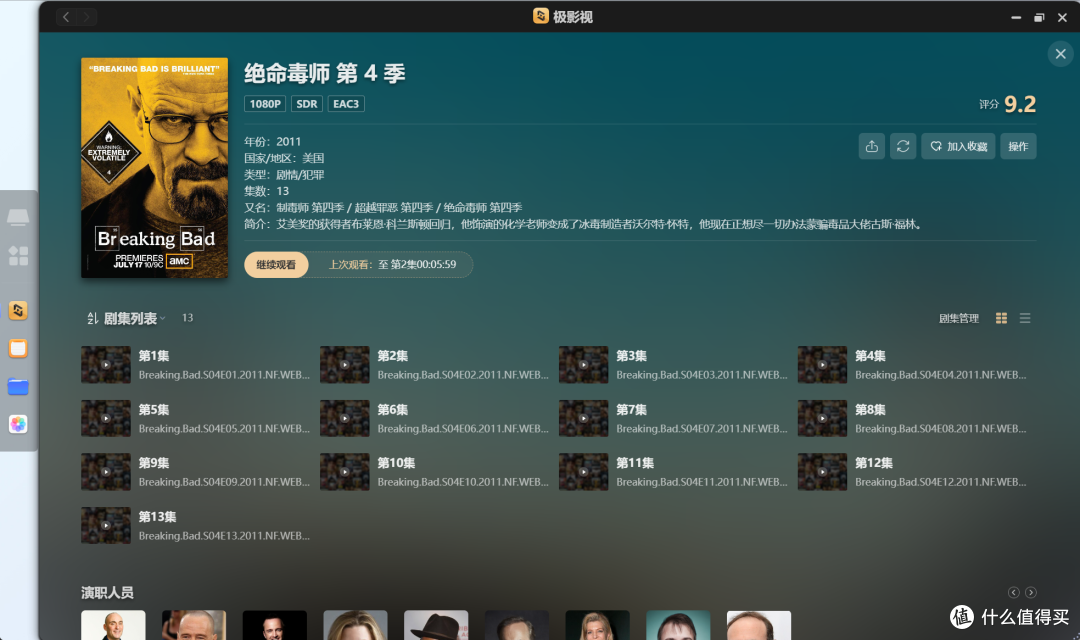Open the Breaking Bad poster image
Screen dimensions: 1080x640
154,167
